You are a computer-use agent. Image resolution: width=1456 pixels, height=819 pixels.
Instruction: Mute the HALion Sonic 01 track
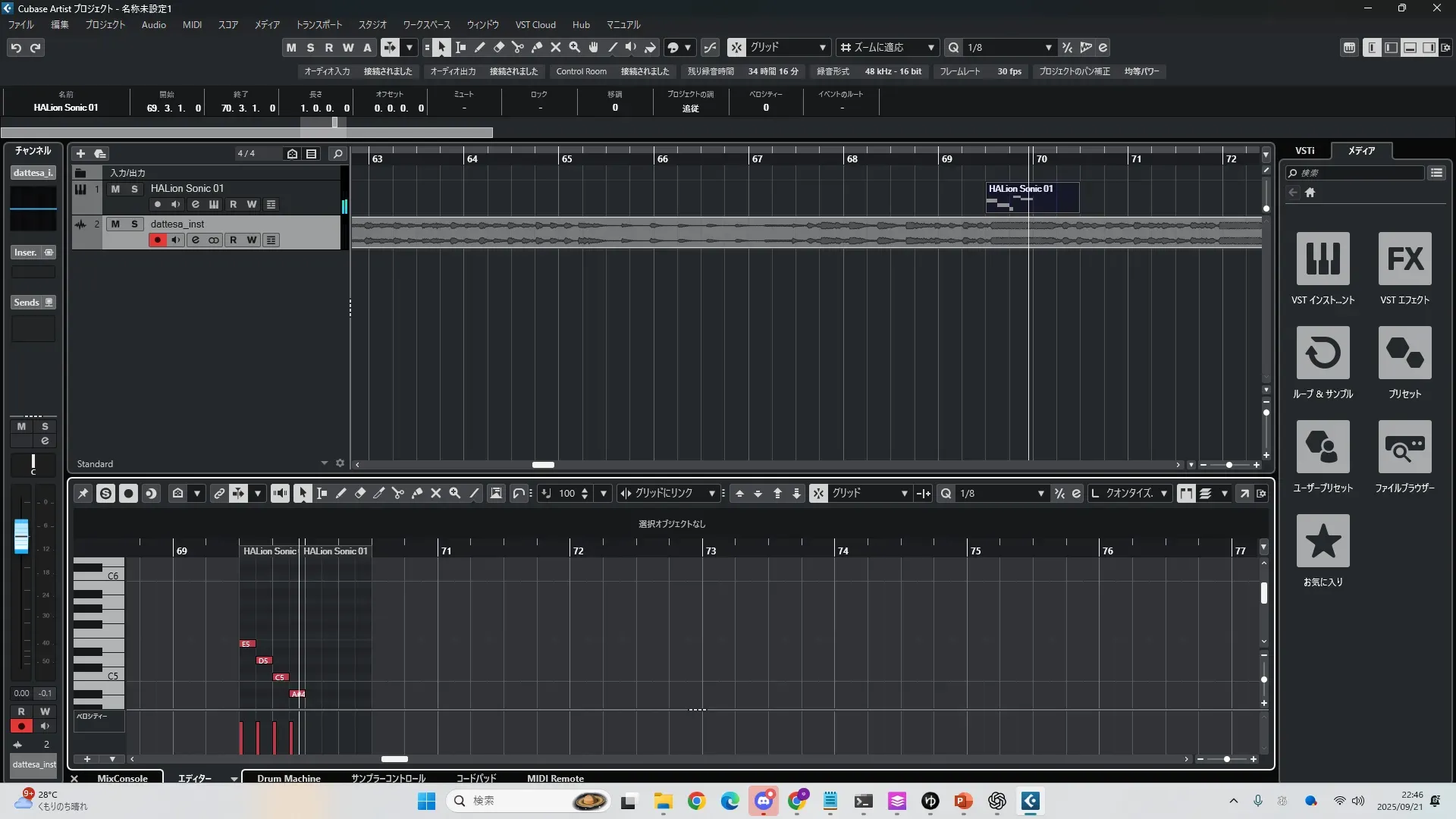pos(115,189)
